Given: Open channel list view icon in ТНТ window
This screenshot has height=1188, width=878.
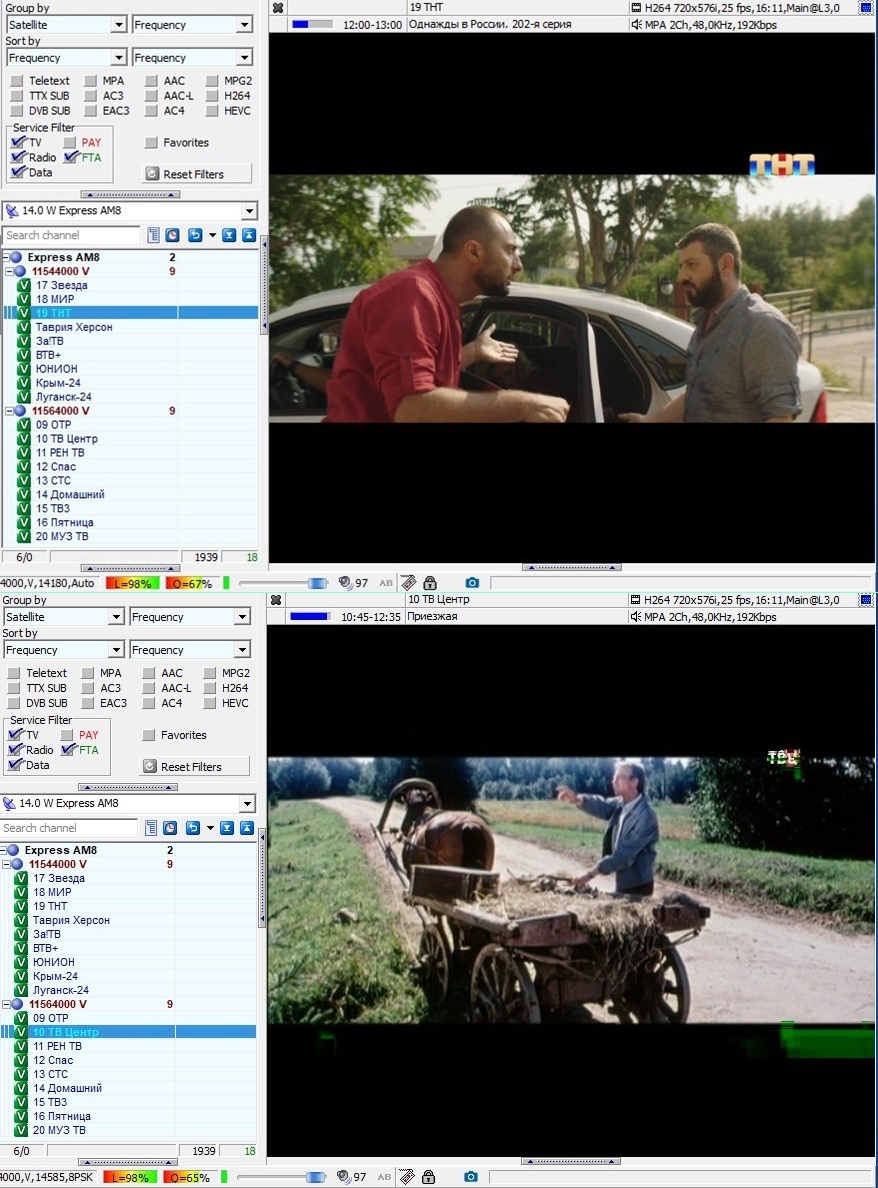Looking at the screenshot, I should click(153, 235).
